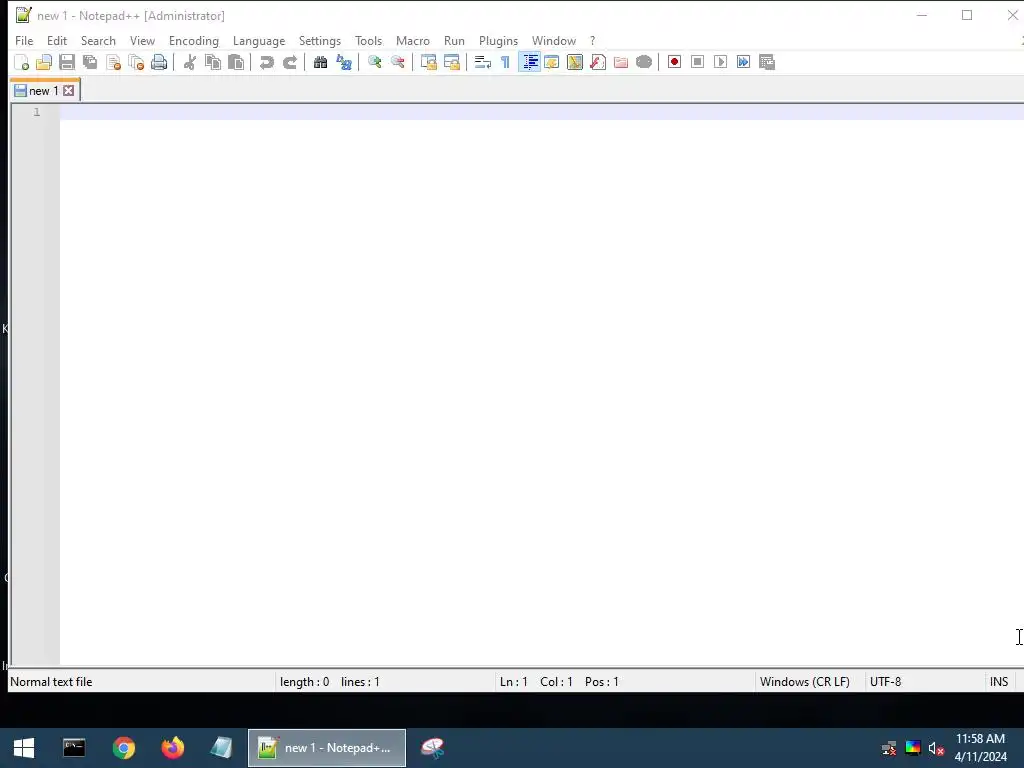Copy the selection with the Copy toolbar icon
Viewport: 1024px width, 768px height.
[213, 62]
